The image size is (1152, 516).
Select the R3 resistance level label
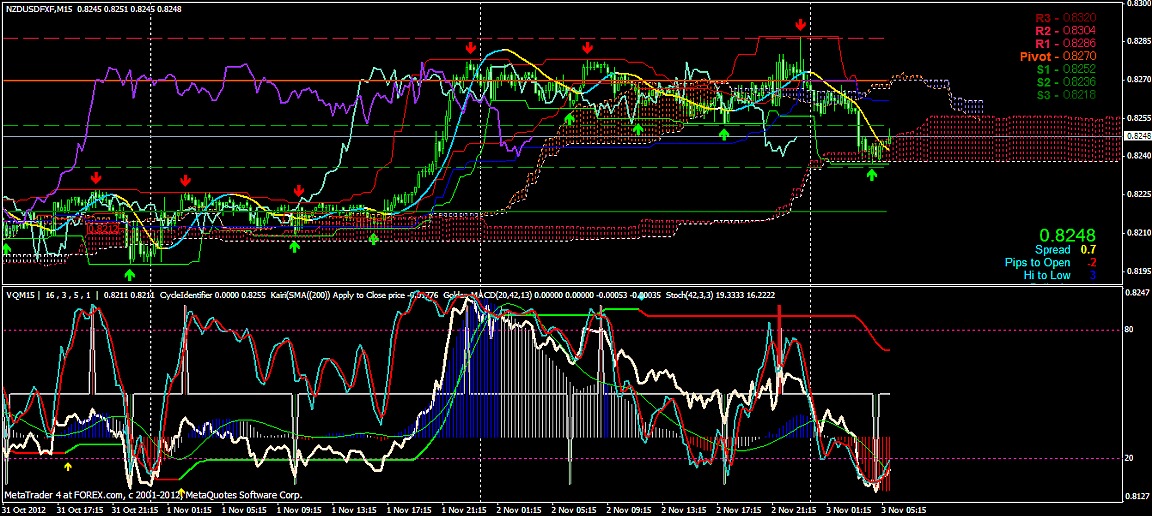pyautogui.click(x=1065, y=18)
